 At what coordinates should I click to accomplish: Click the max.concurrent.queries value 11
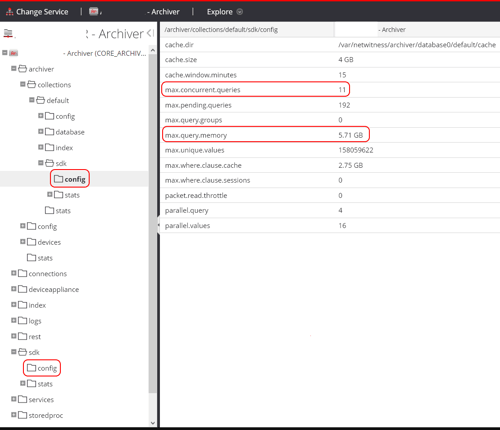342,90
